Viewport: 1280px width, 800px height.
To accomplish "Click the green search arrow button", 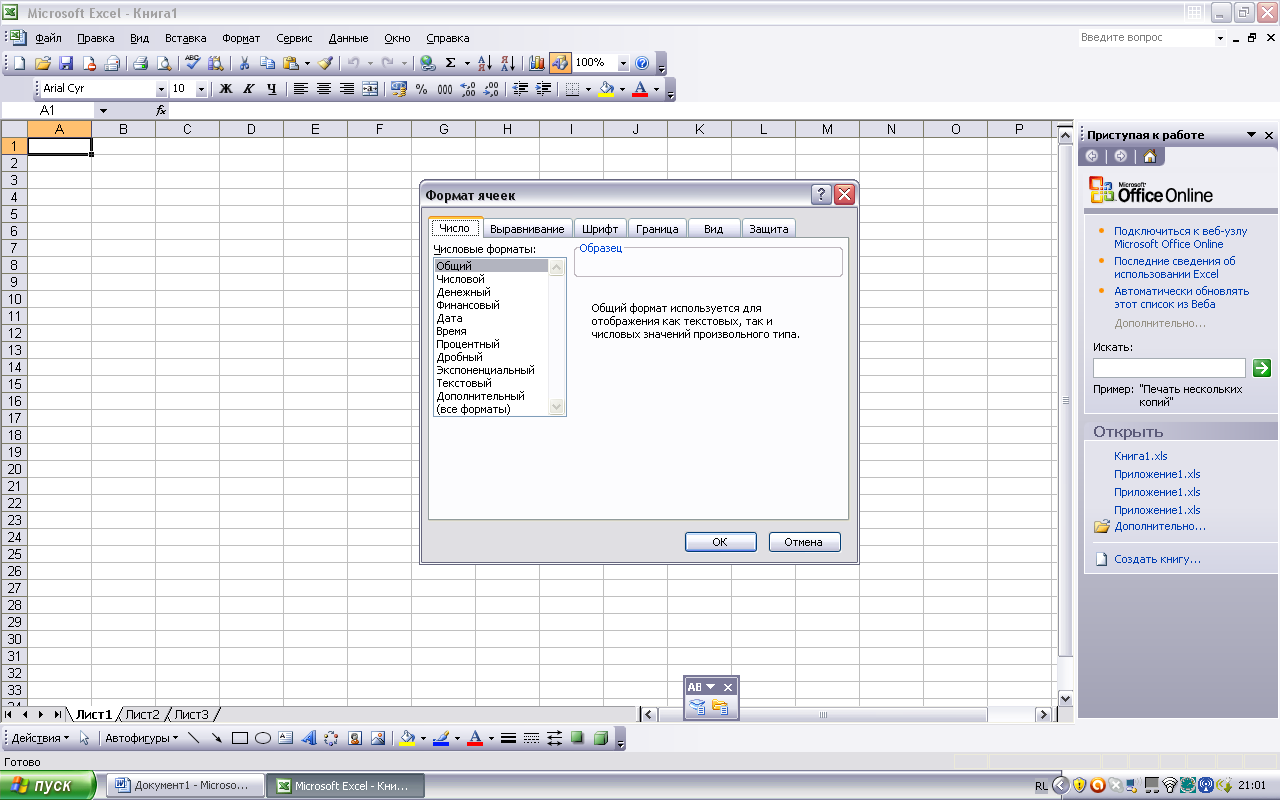I will [1262, 368].
